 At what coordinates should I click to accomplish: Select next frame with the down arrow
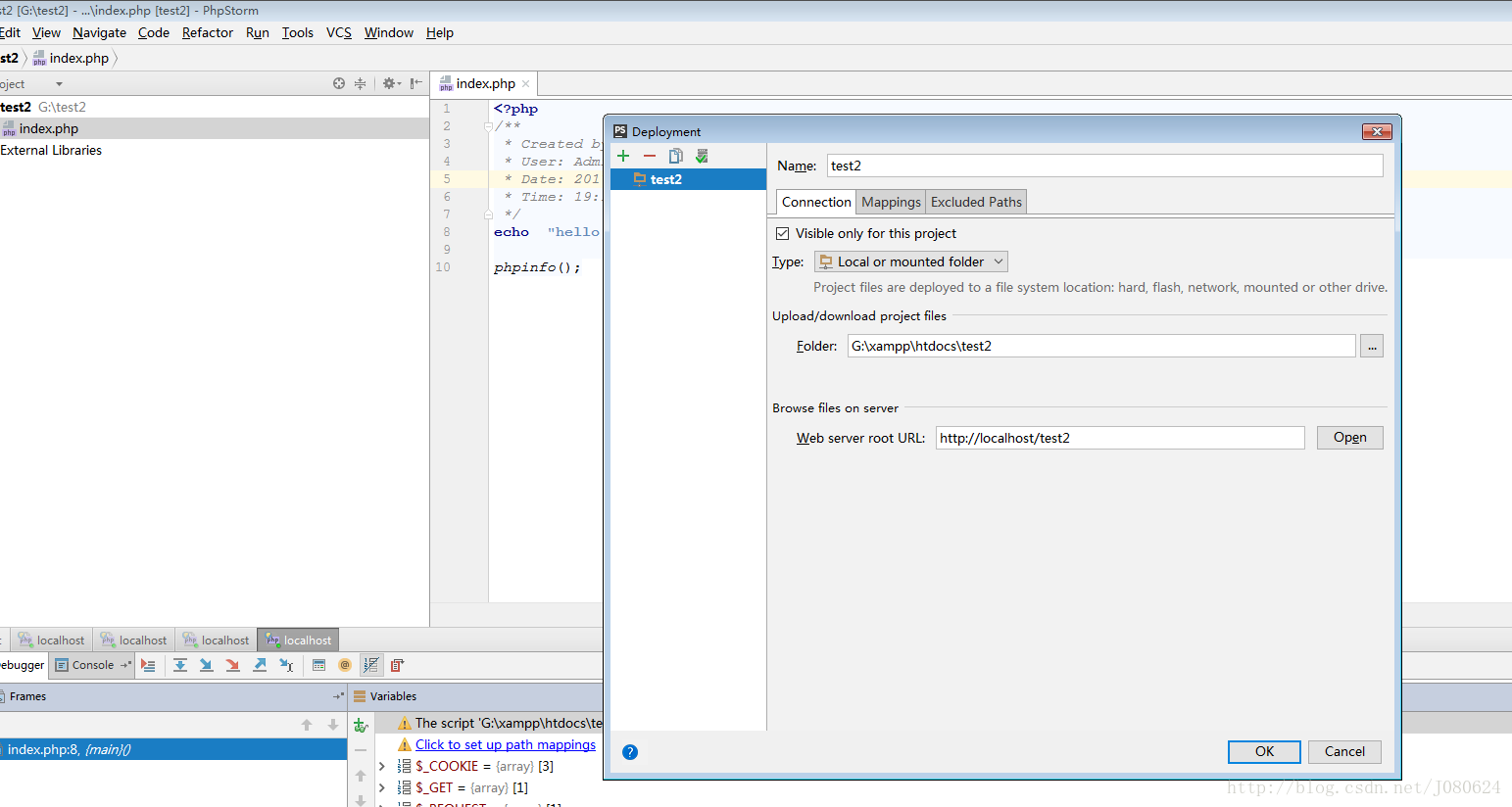333,725
